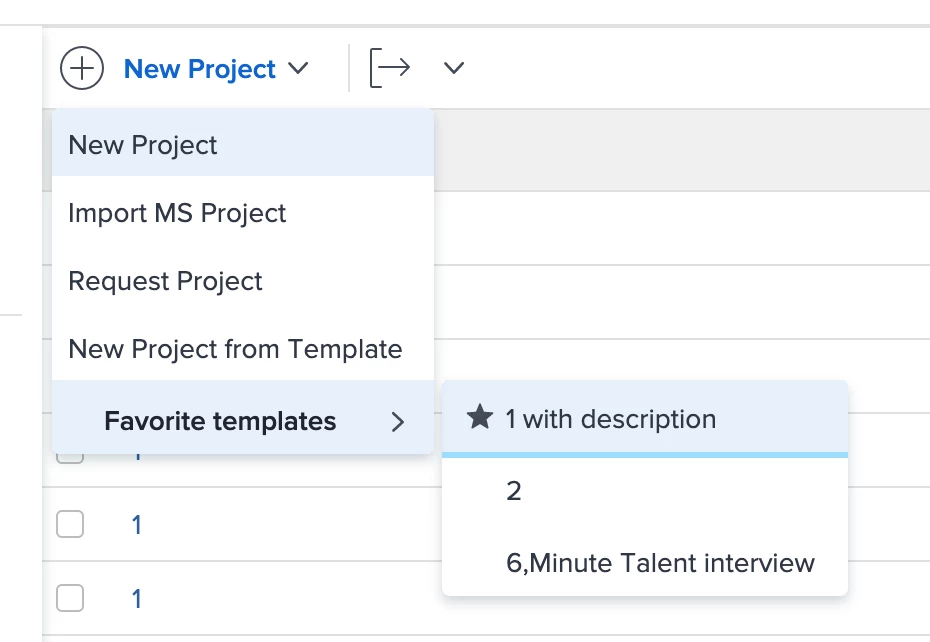Image resolution: width=930 pixels, height=642 pixels.
Task: Click the star icon beside 1 with description
Action: pyautogui.click(x=480, y=418)
